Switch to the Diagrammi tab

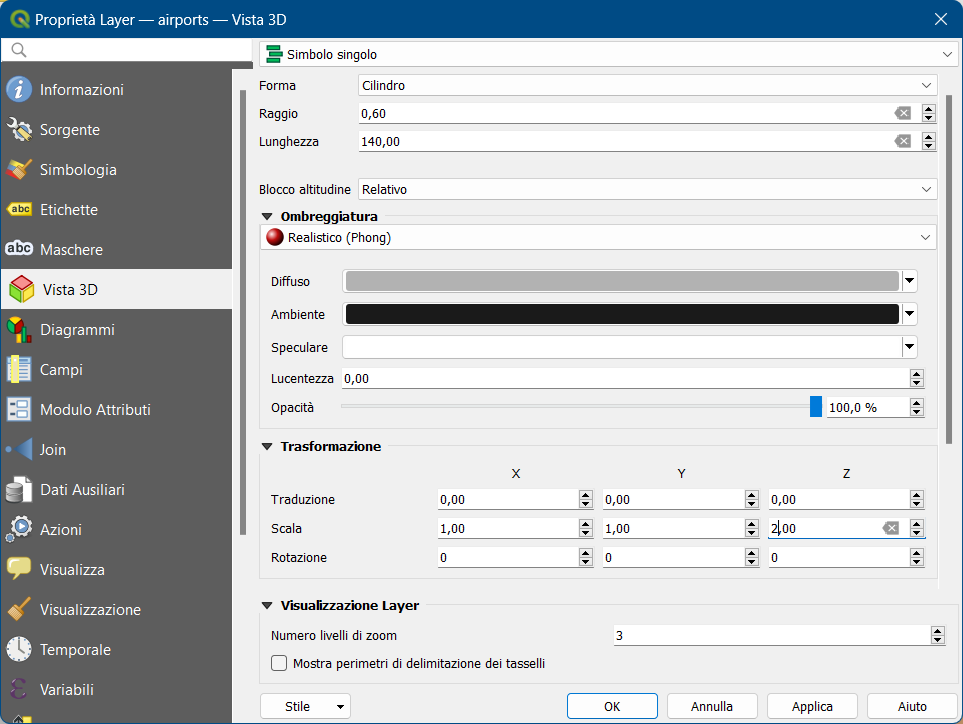pyautogui.click(x=117, y=330)
